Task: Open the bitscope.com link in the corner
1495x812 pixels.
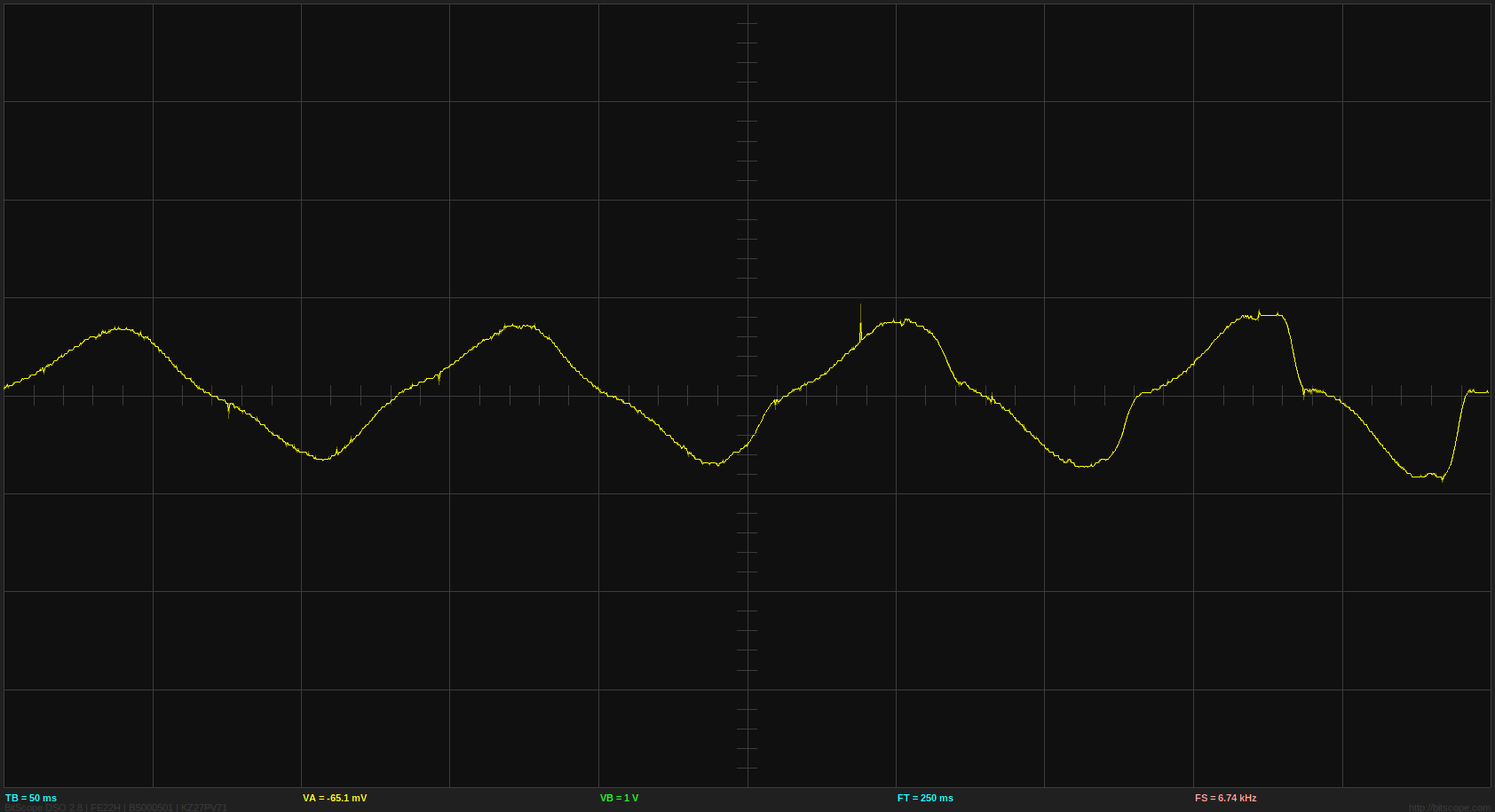Action: tap(1449, 808)
